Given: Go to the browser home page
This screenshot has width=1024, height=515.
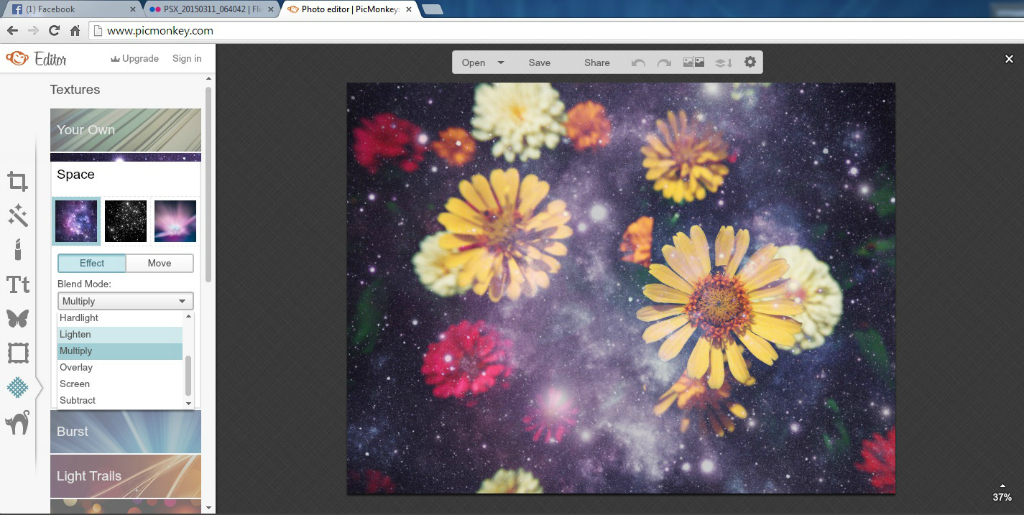Looking at the screenshot, I should tap(75, 31).
